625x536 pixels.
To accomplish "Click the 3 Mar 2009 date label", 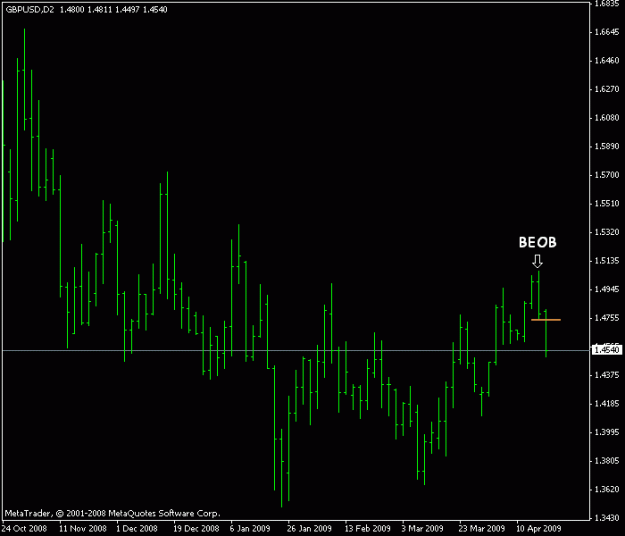I will [x=423, y=529].
